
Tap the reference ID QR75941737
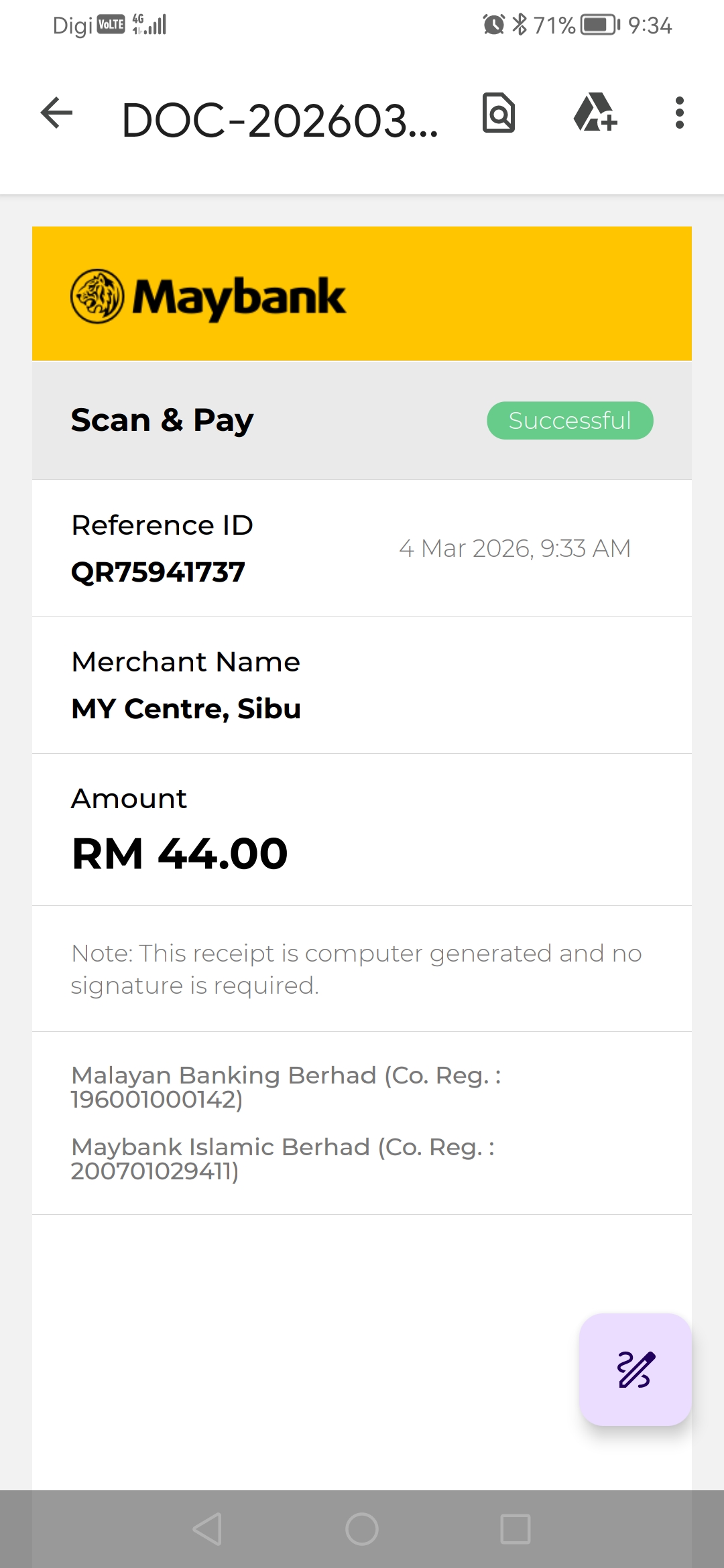[158, 572]
